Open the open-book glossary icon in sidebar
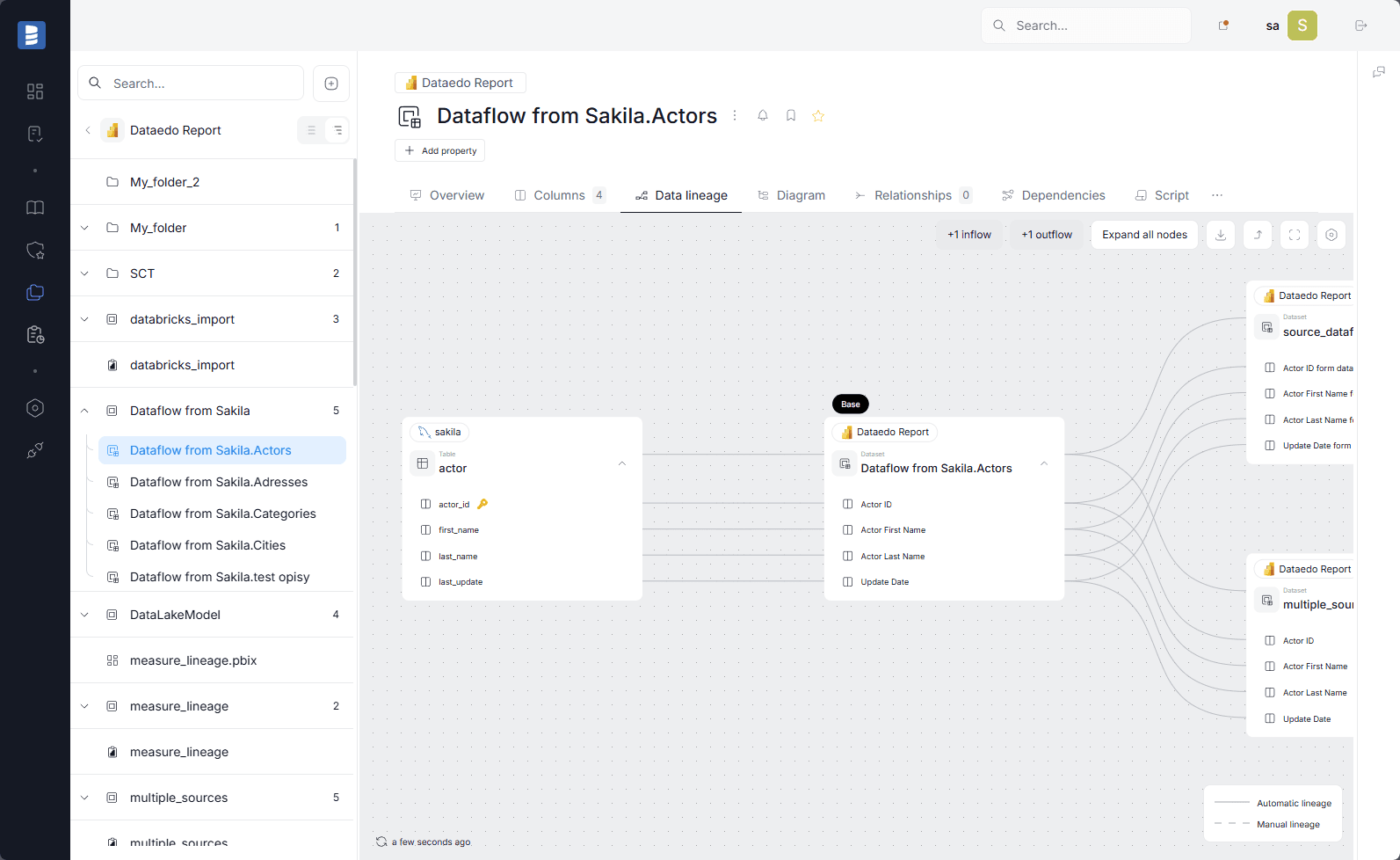Screen dimensions: 1400x860 (x=35, y=208)
